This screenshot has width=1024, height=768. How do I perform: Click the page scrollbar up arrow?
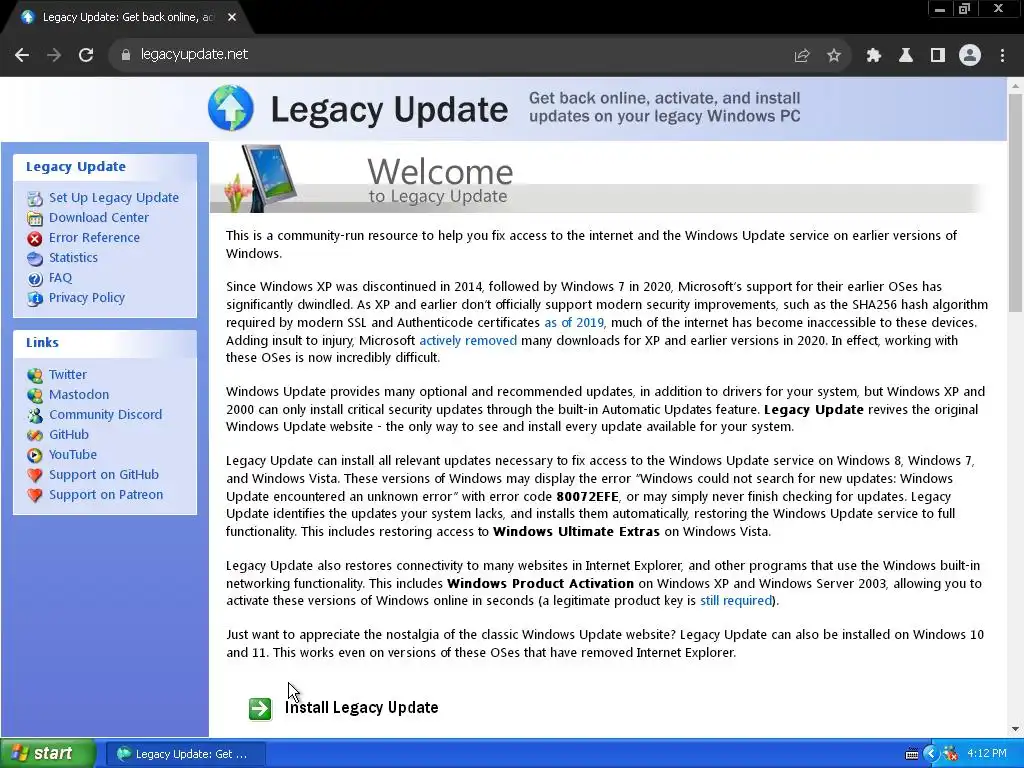tap(1015, 86)
